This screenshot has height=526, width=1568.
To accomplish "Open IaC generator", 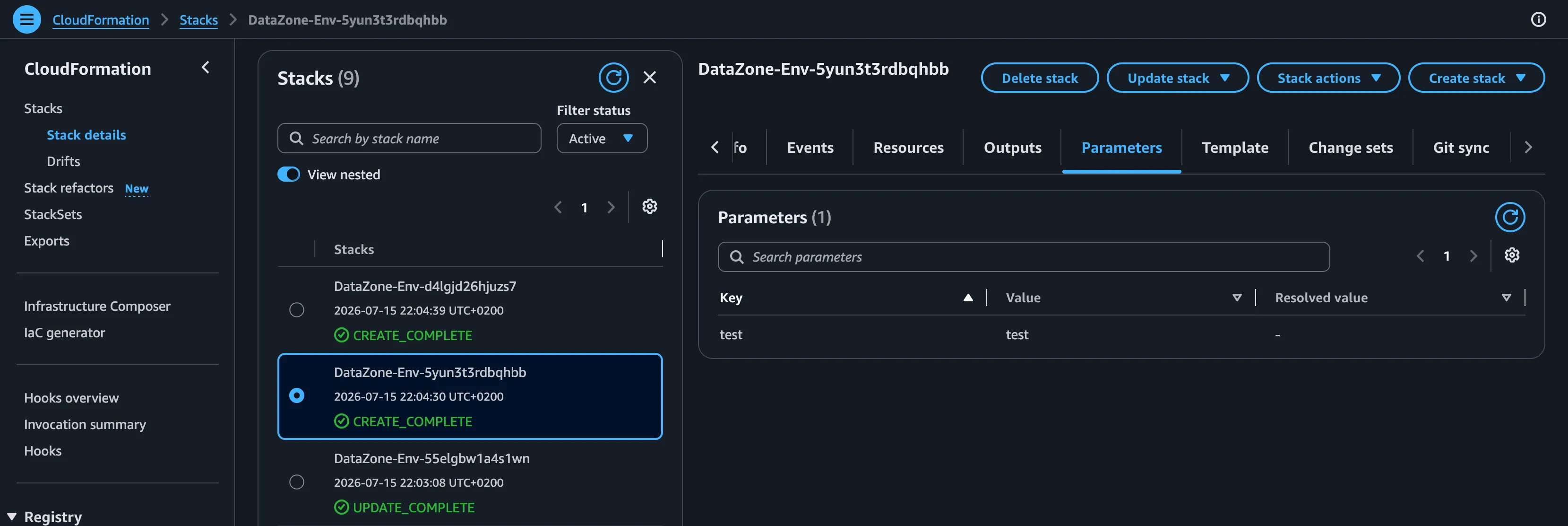I will point(65,333).
